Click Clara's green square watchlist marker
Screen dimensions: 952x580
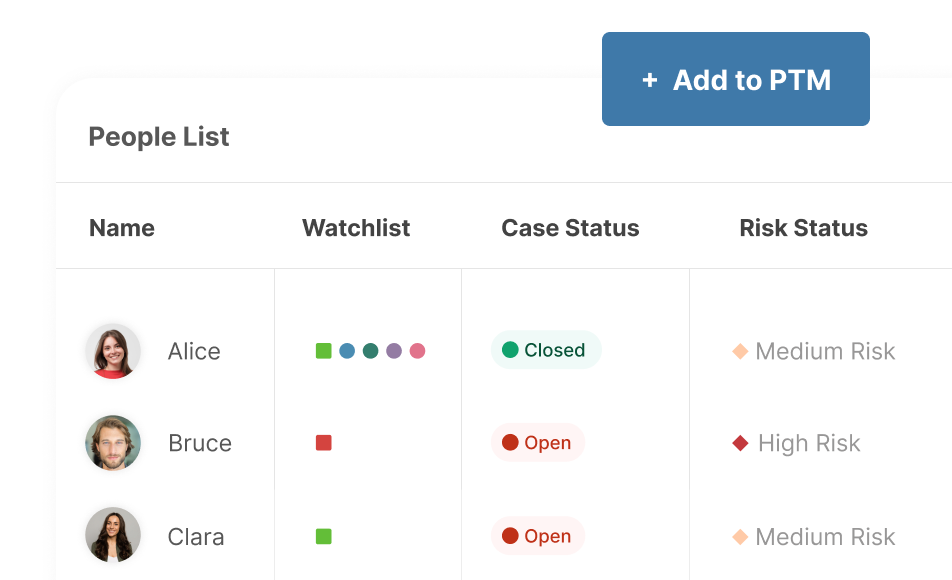[x=324, y=536]
